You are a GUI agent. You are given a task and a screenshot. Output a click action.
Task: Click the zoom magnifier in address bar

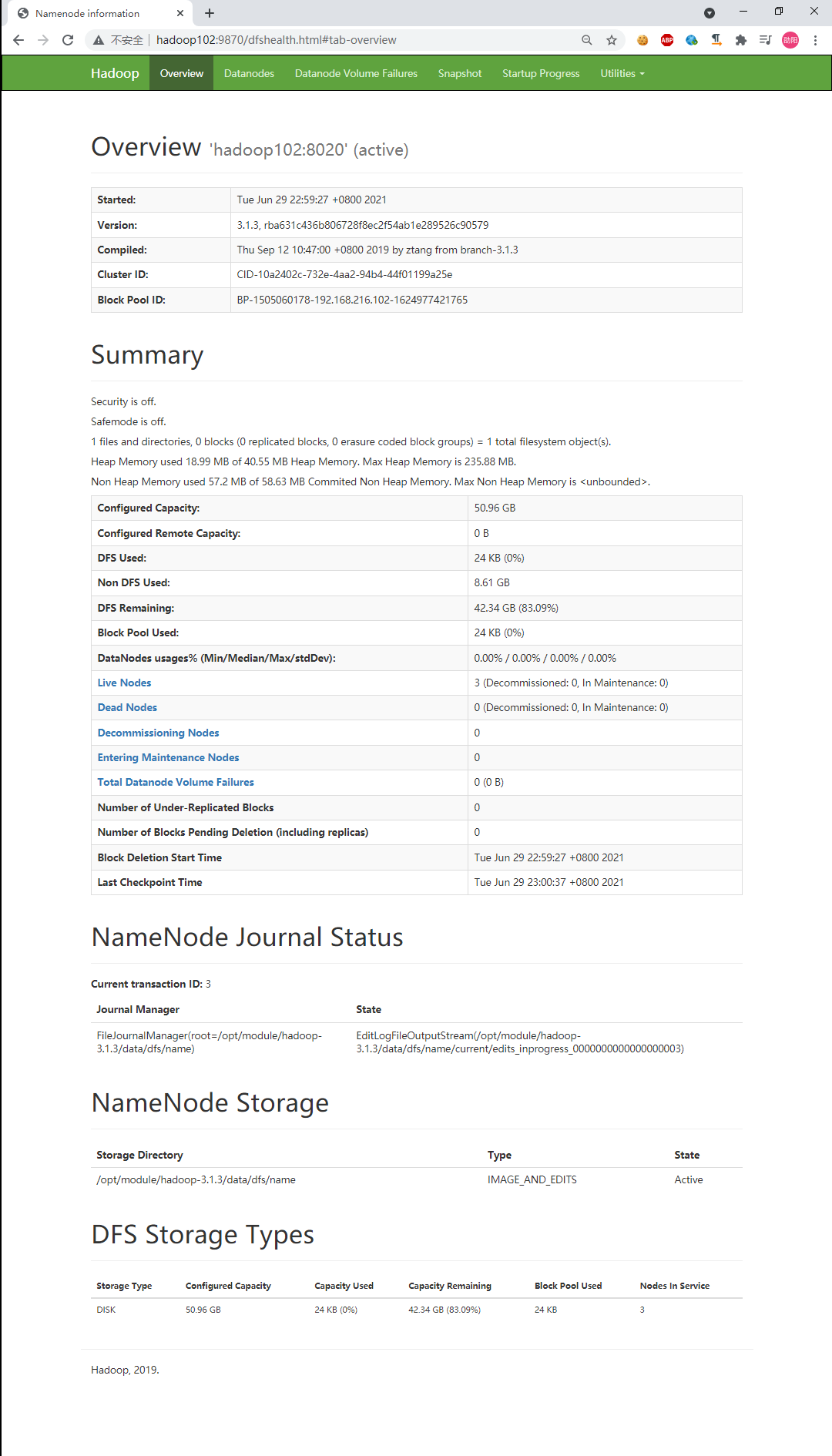[x=587, y=40]
